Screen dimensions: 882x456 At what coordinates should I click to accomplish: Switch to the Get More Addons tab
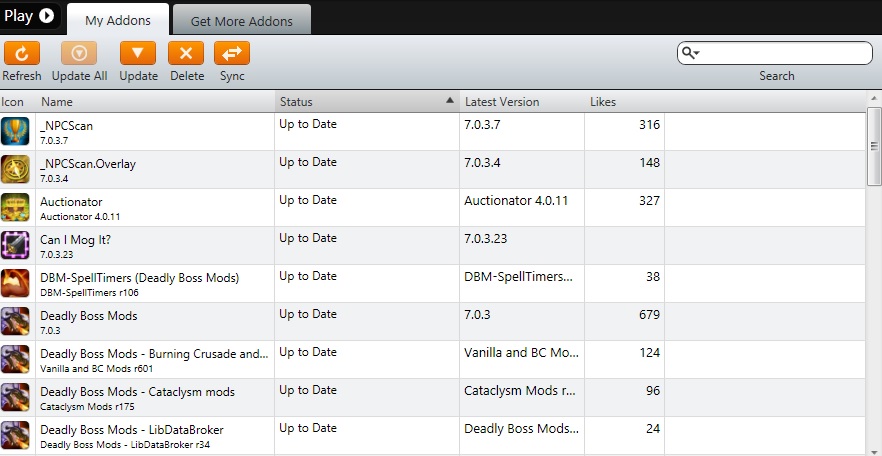coord(241,20)
